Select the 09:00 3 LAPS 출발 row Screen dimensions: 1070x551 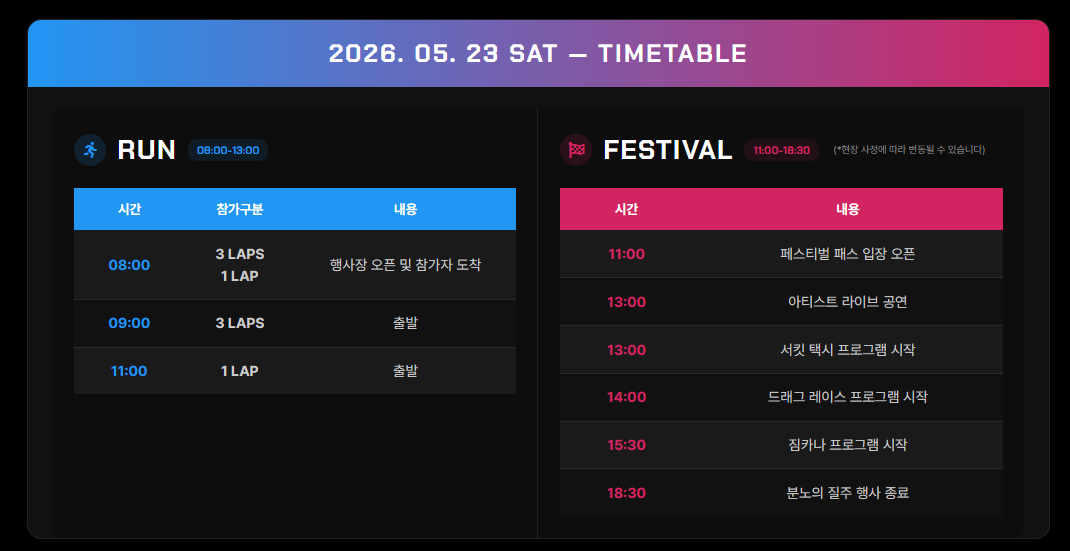[x=295, y=323]
